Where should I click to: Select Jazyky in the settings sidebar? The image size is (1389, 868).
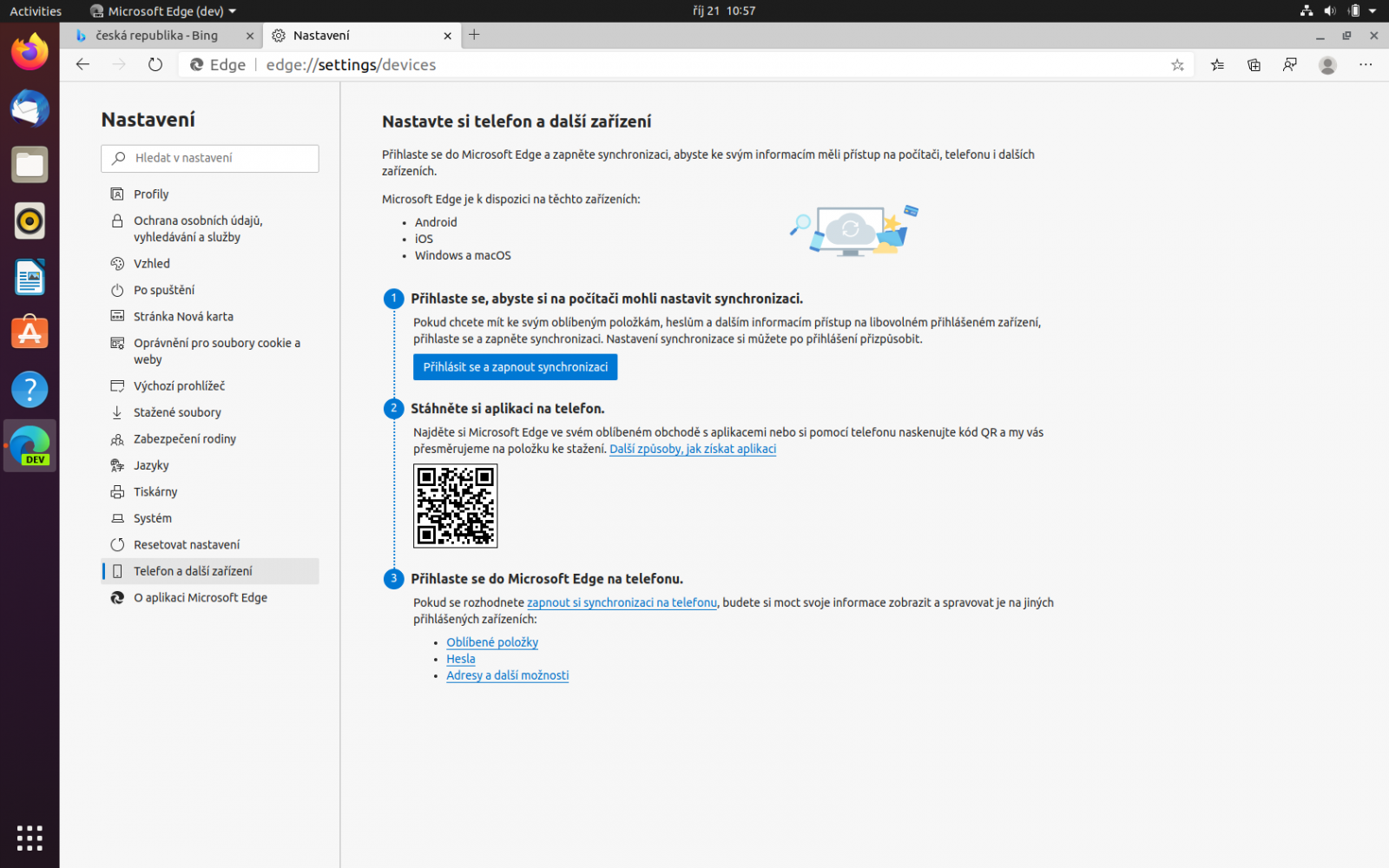(152, 465)
